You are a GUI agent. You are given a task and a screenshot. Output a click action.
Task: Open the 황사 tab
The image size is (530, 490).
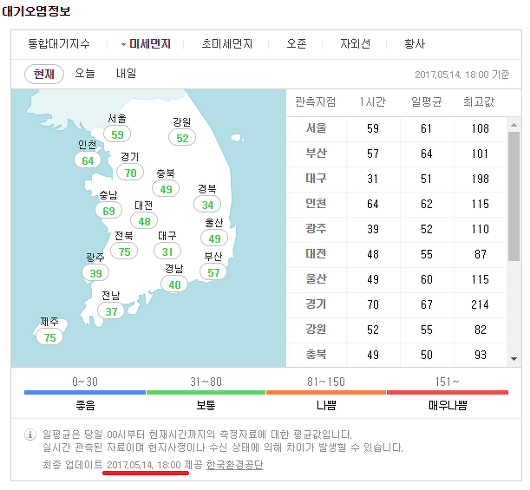(415, 44)
